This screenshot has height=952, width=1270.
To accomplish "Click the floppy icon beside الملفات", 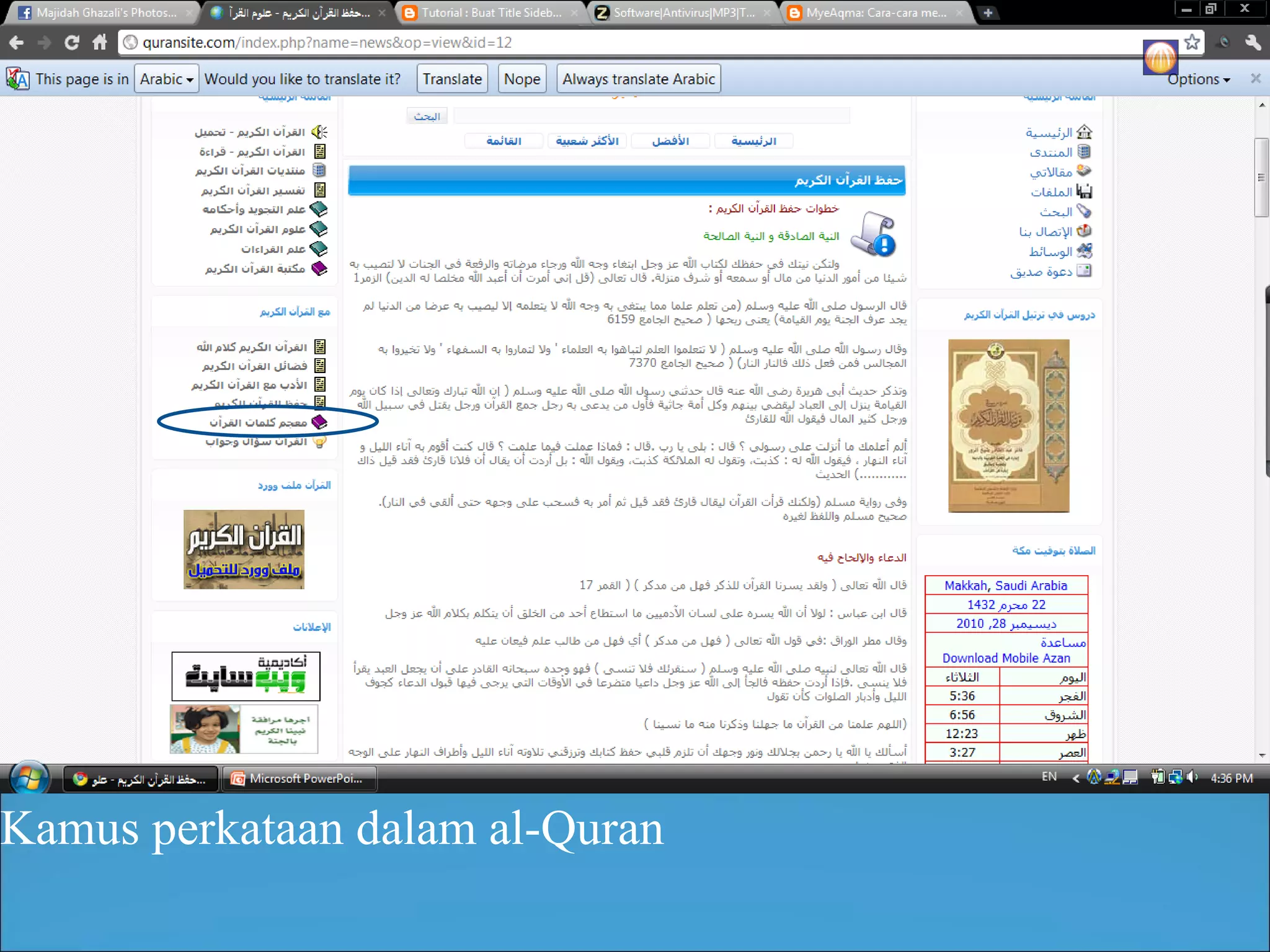I will 1085,191.
